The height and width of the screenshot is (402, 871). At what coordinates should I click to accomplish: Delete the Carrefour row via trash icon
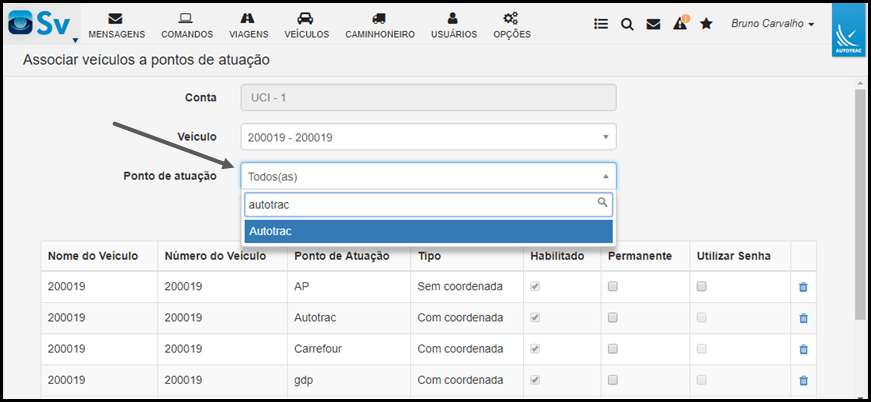point(803,349)
